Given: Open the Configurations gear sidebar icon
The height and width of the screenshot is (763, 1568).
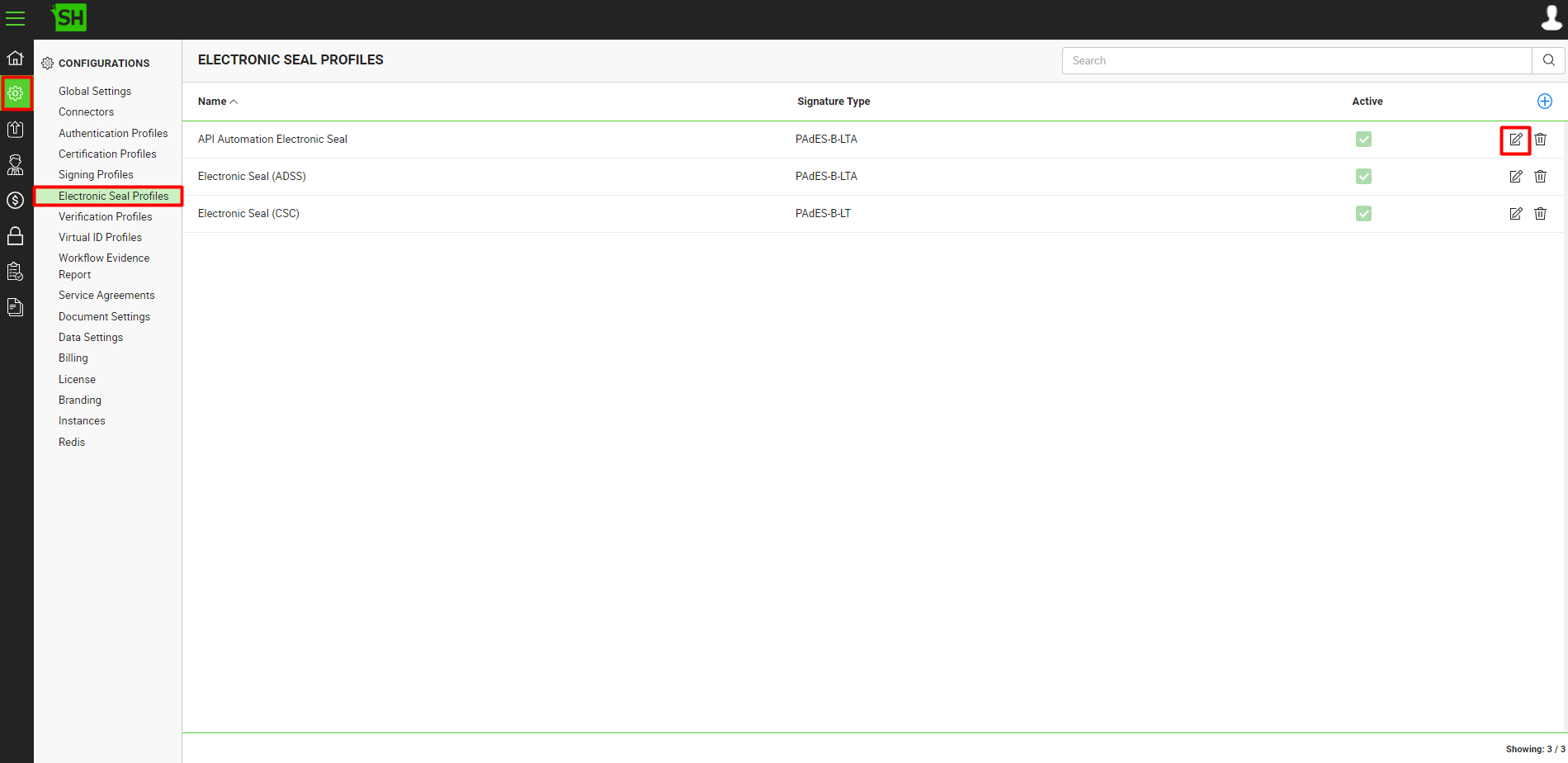Looking at the screenshot, I should (16, 93).
